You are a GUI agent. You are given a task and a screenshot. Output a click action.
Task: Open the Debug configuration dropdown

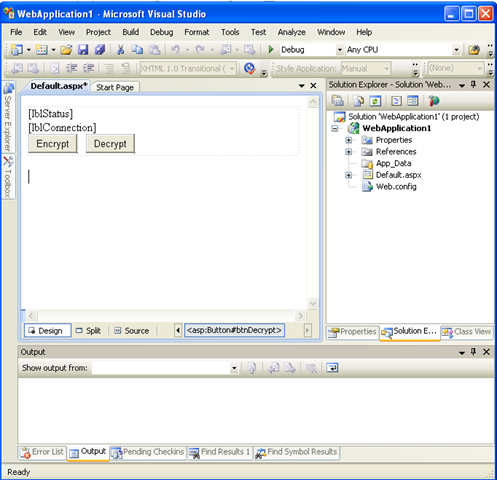[340, 50]
